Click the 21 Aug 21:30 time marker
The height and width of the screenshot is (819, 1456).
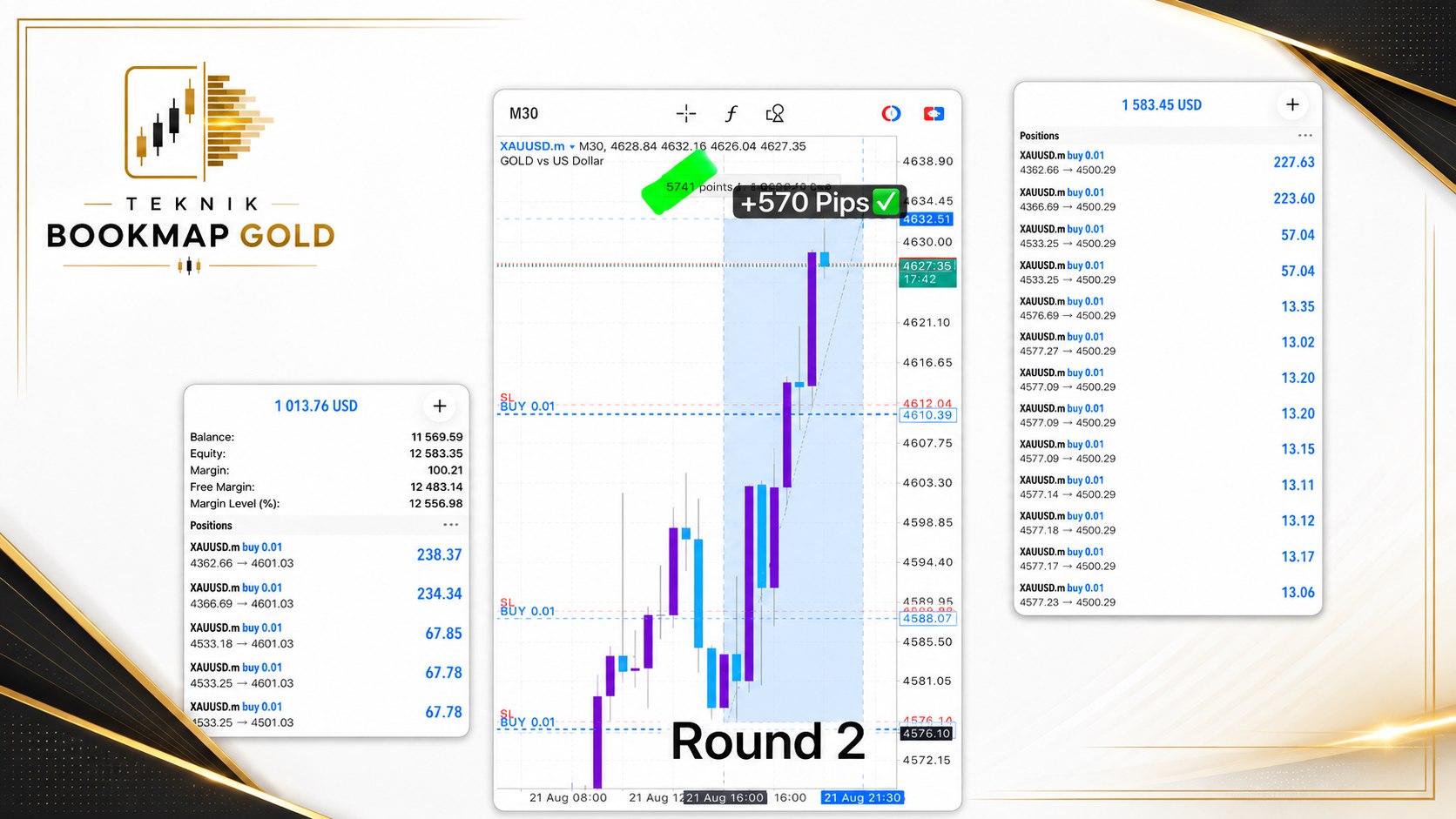[x=862, y=797]
